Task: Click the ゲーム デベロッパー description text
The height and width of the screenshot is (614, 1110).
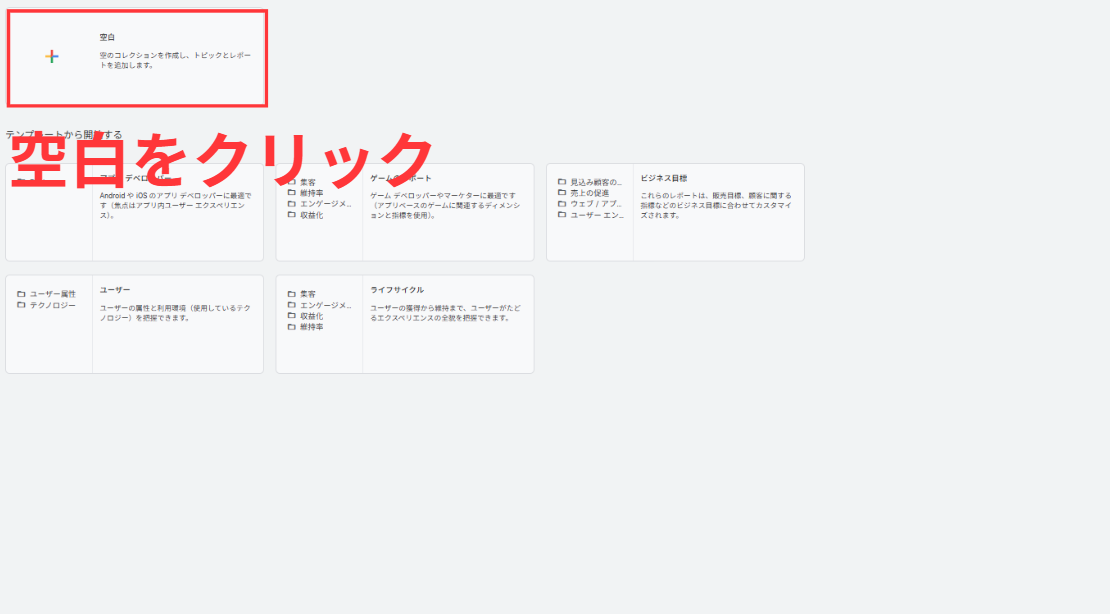Action: click(443, 205)
